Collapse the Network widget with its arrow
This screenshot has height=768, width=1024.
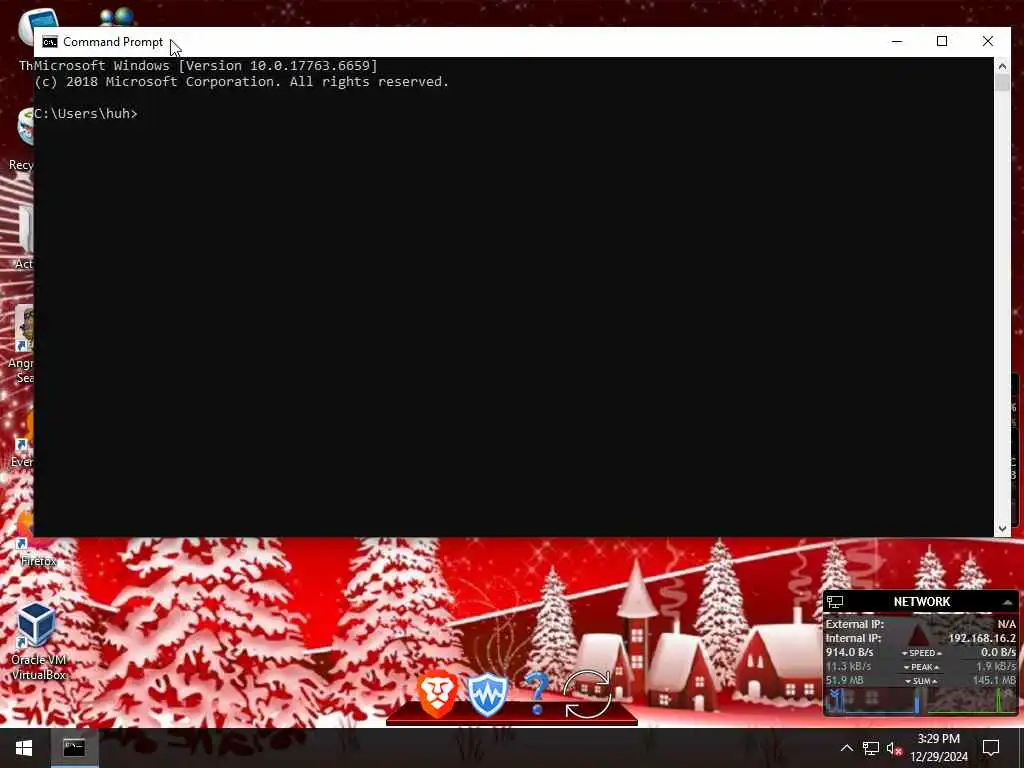click(x=1007, y=602)
